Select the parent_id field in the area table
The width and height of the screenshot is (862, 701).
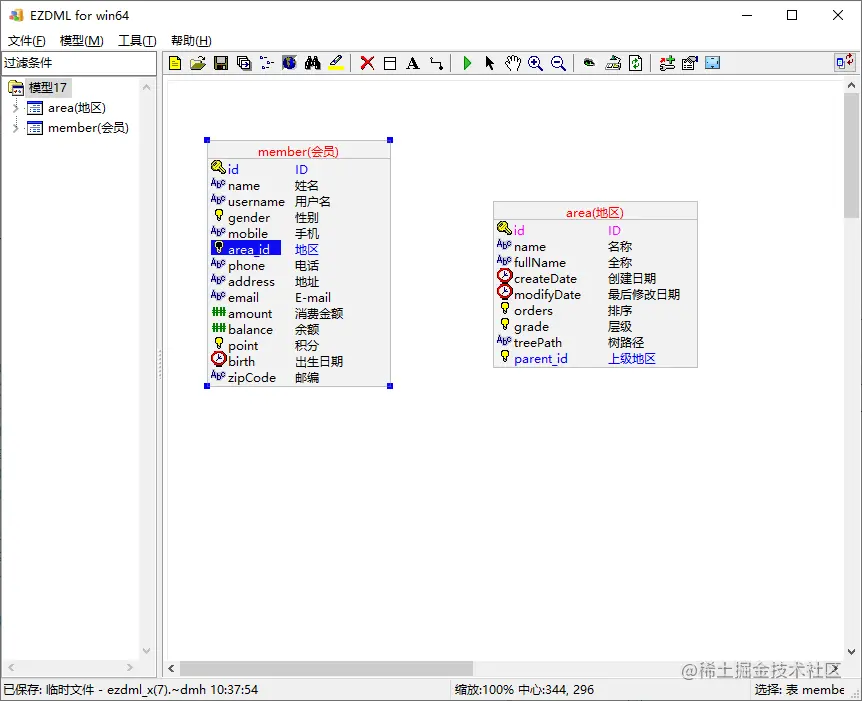tap(540, 358)
